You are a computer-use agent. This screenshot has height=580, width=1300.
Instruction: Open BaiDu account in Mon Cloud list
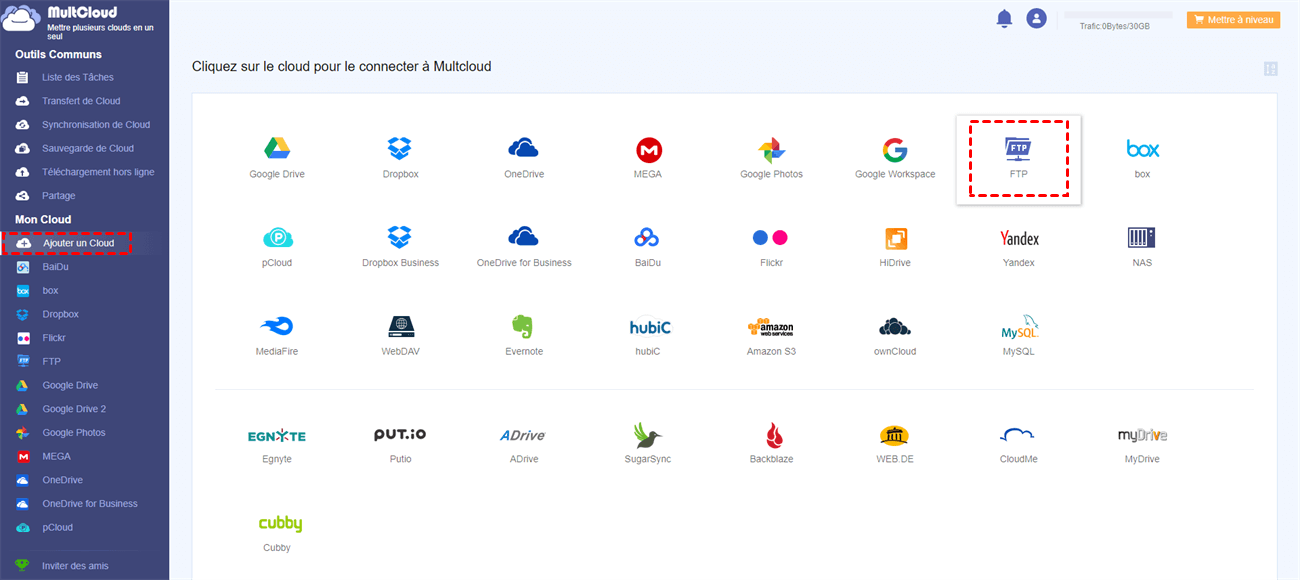(x=55, y=267)
